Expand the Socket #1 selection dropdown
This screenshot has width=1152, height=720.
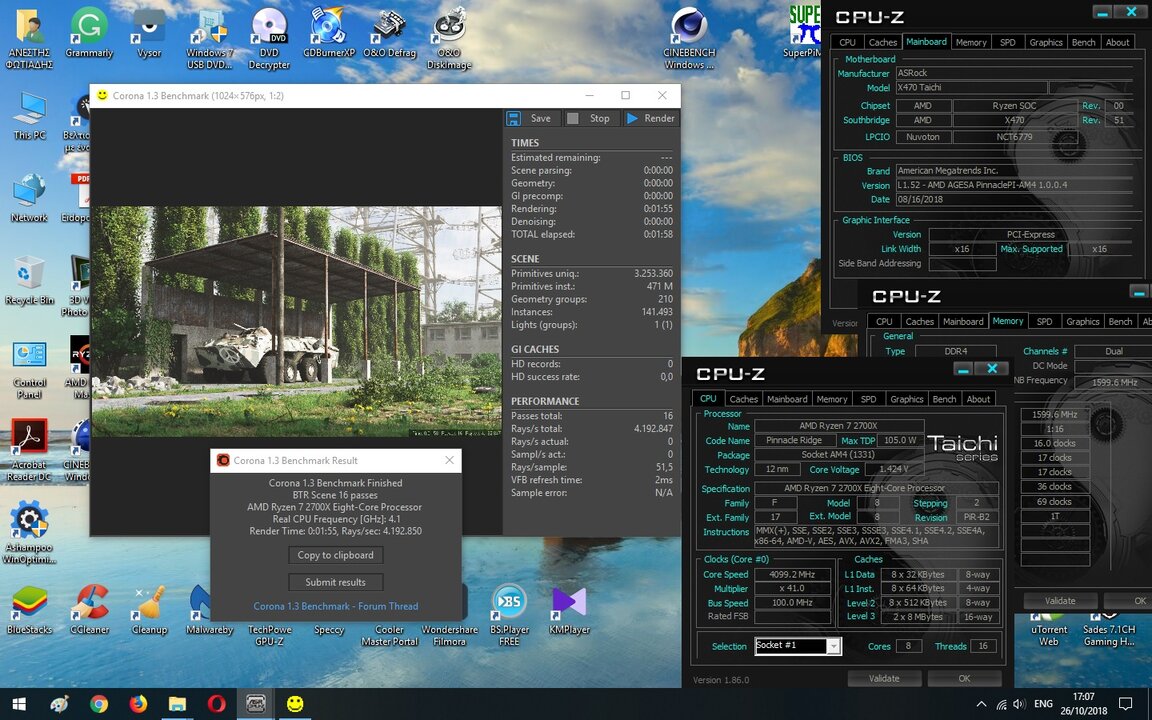pos(833,646)
